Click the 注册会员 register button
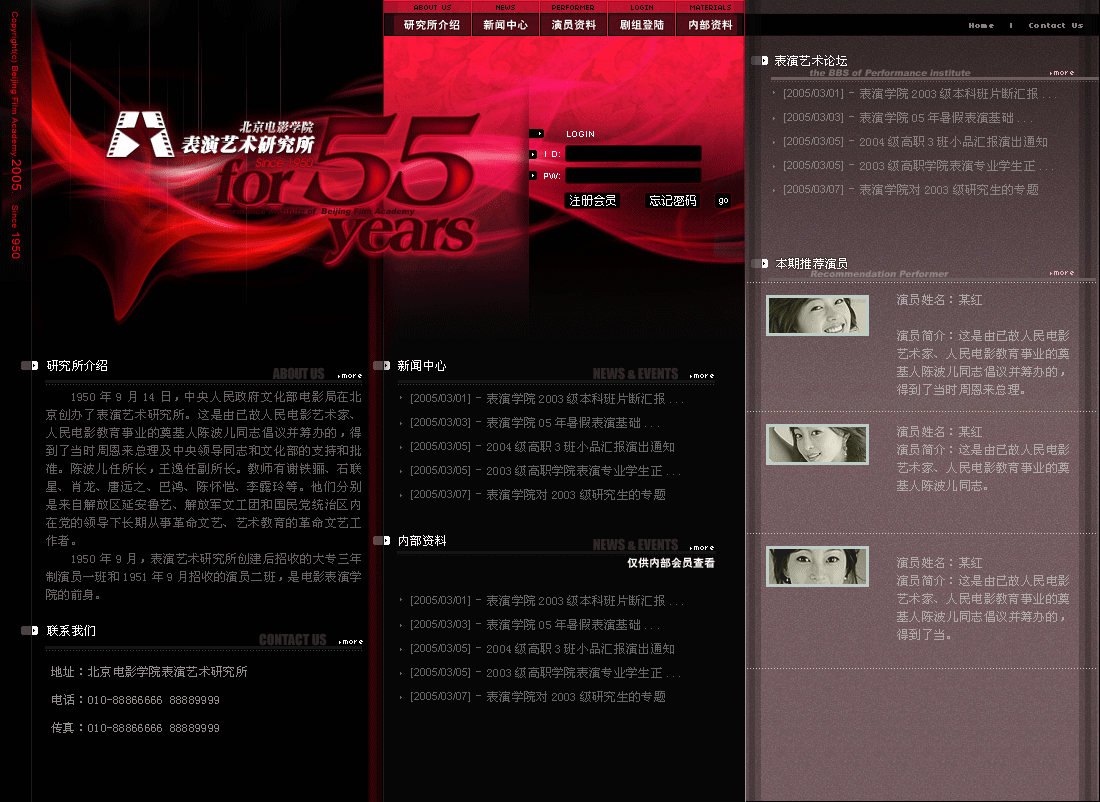Viewport: 1100px width, 802px height. tap(592, 201)
